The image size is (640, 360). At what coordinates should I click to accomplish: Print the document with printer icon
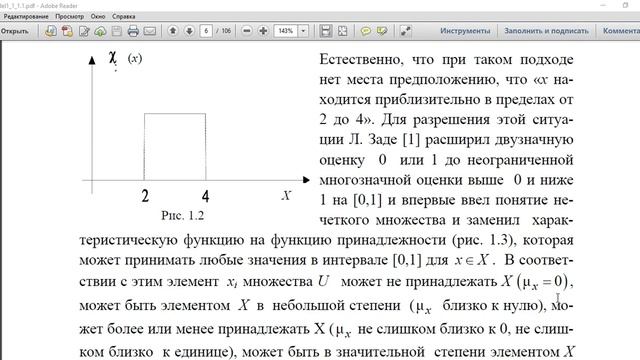coord(133,31)
